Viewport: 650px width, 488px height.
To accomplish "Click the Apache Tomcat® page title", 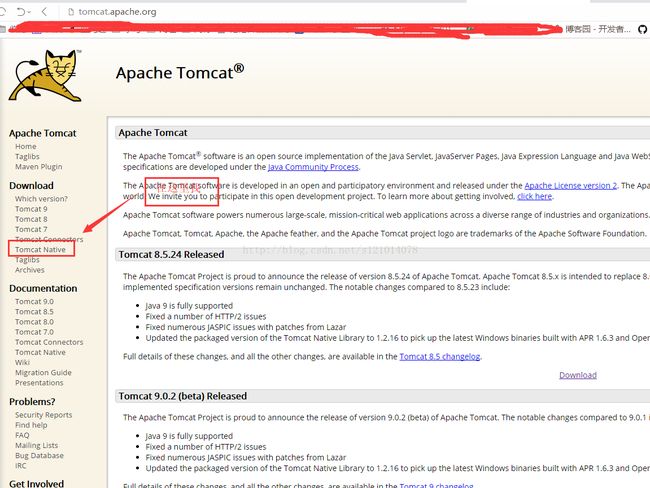I will pyautogui.click(x=180, y=72).
